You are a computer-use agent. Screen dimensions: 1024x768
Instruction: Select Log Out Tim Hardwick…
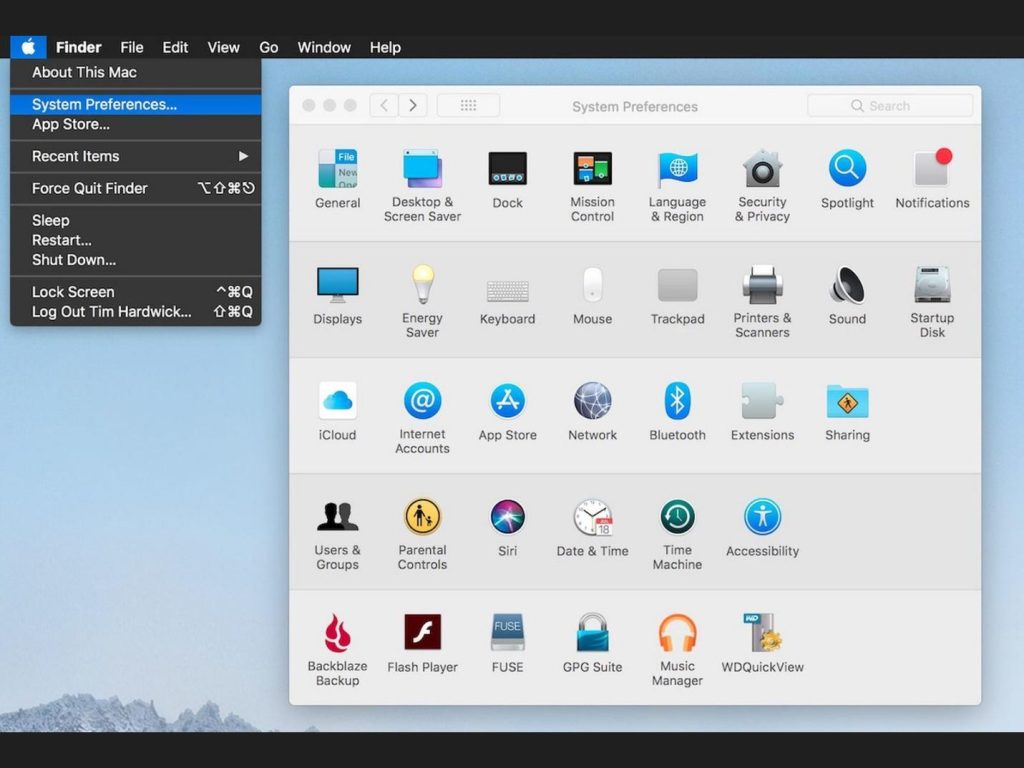pyautogui.click(x=136, y=312)
